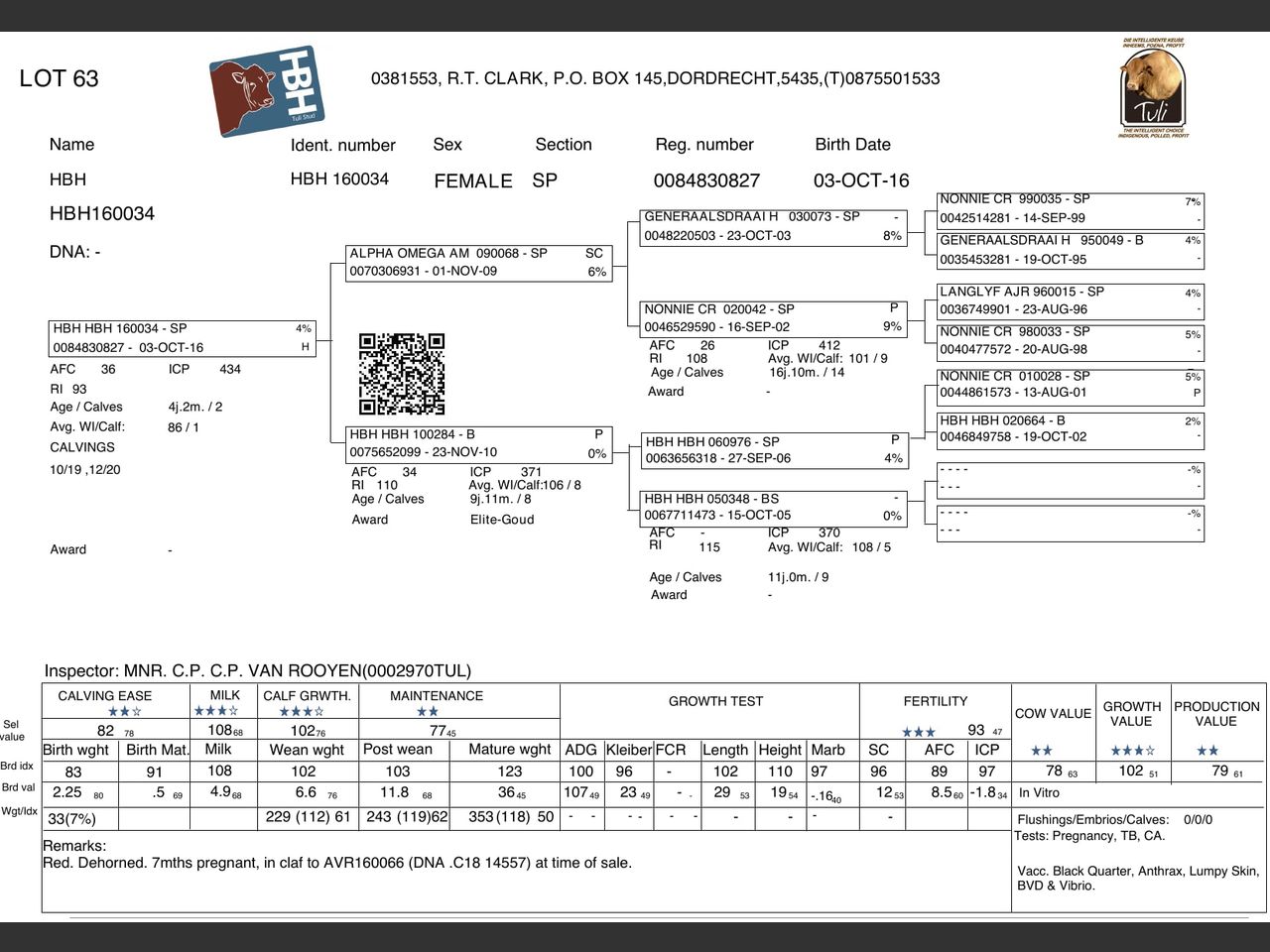Screen dimensions: 1270x952
Task: Select the HBH HBH 060976 ancestor box
Action: click(x=774, y=450)
